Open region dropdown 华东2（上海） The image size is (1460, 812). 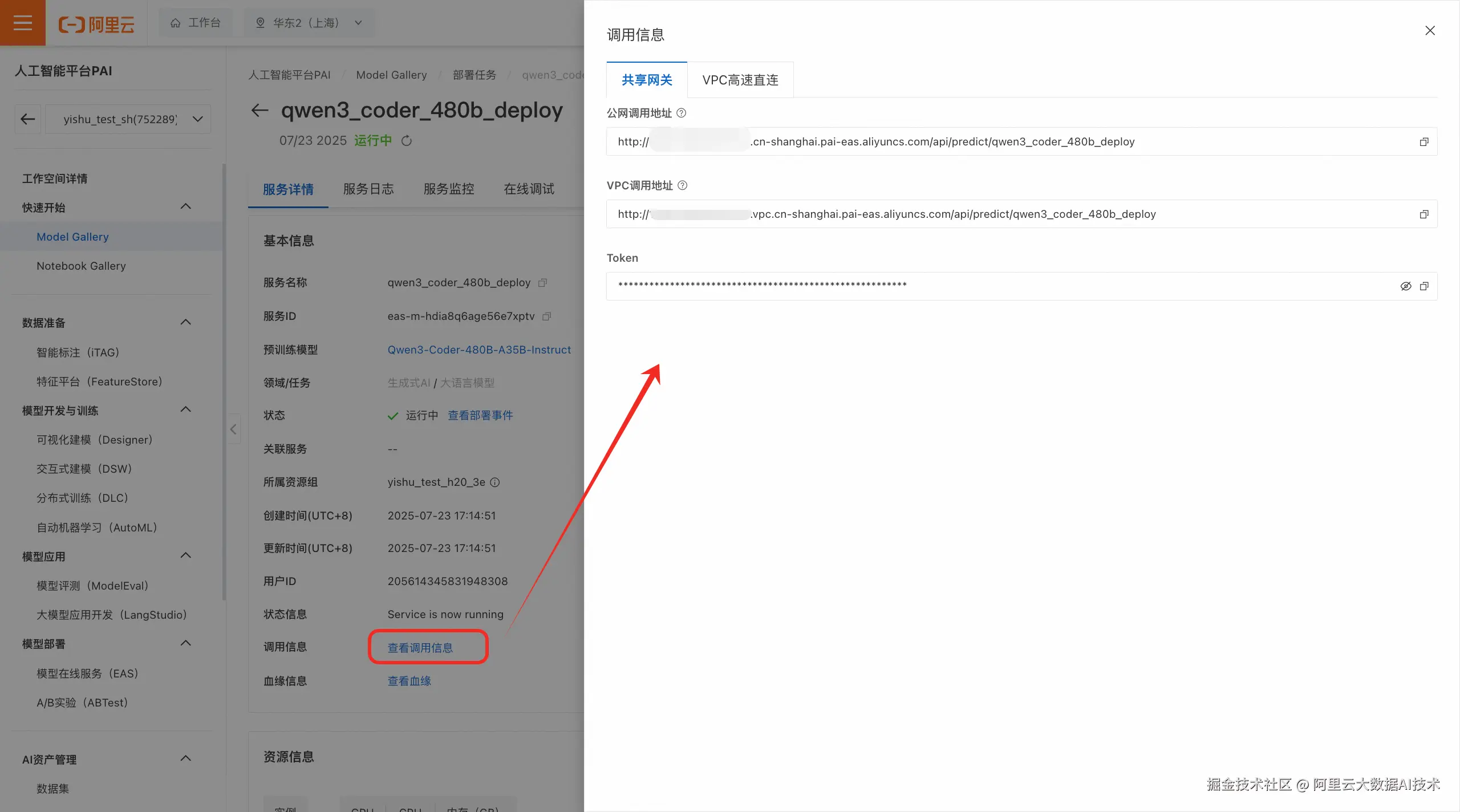coord(310,23)
